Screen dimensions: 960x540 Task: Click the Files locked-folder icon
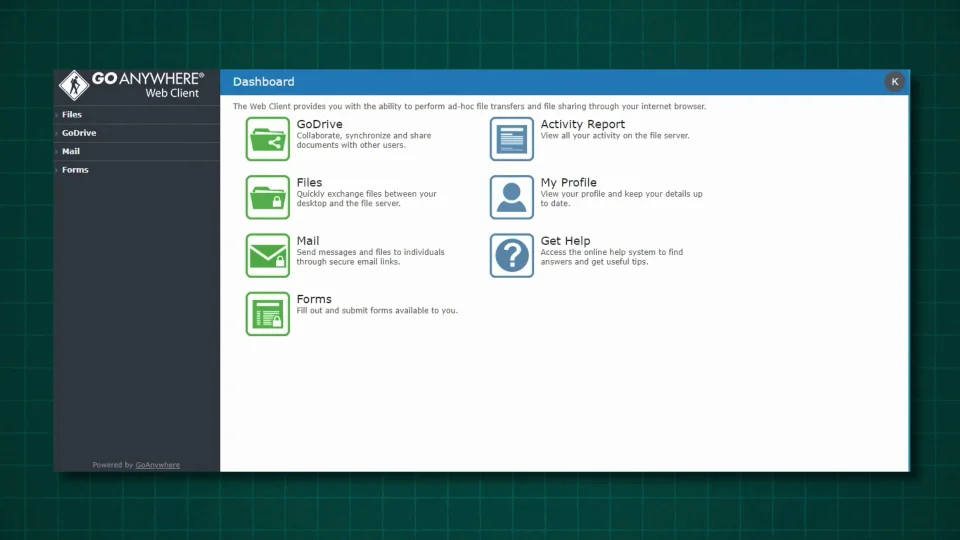(x=268, y=197)
